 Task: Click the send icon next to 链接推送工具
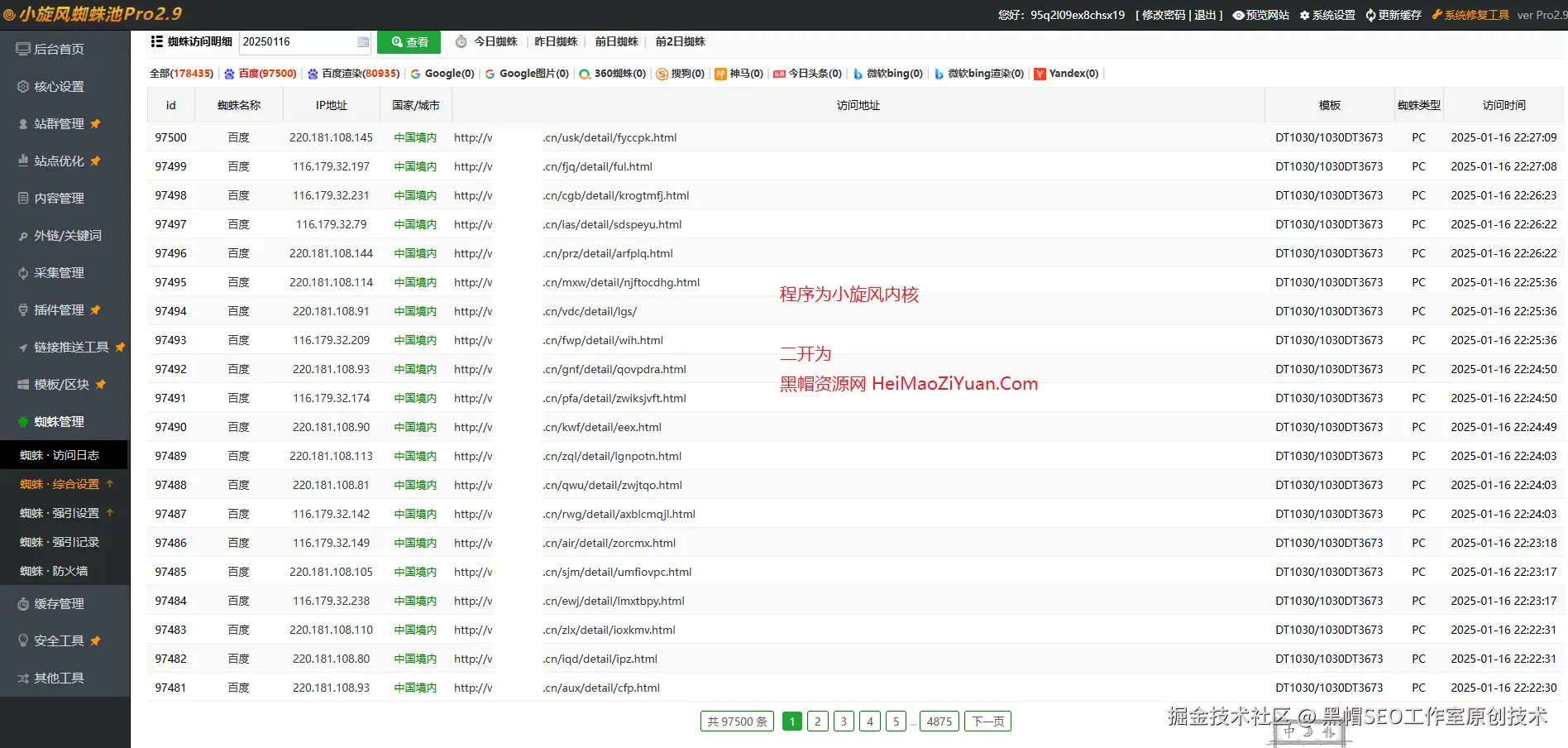[23, 348]
